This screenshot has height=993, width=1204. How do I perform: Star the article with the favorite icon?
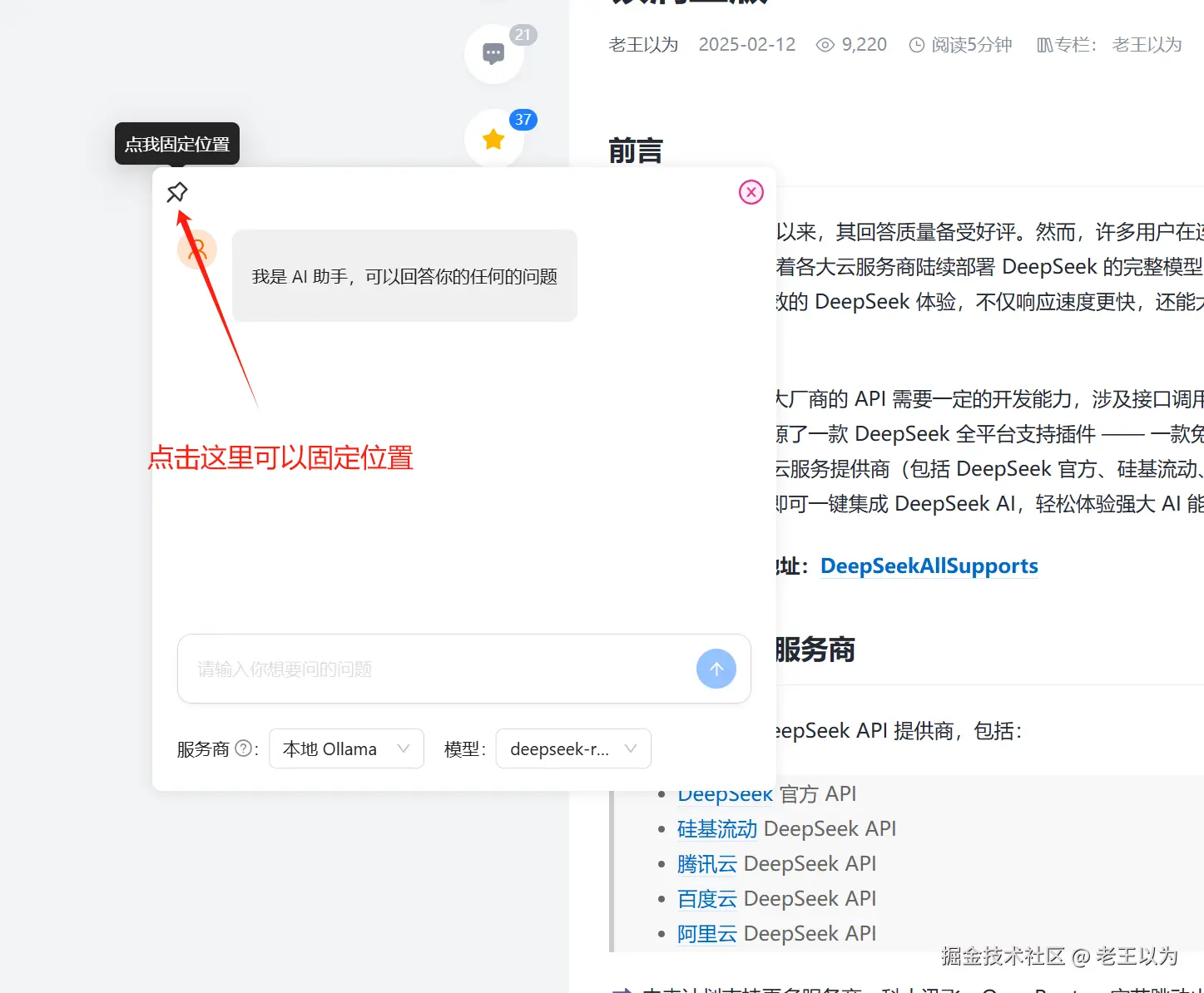pyautogui.click(x=493, y=139)
